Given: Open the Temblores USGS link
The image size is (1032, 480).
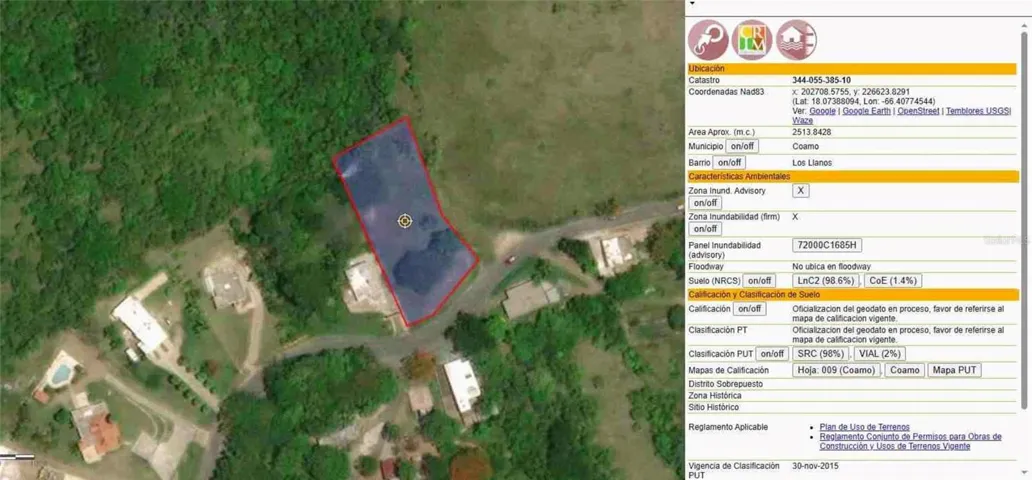Looking at the screenshot, I should click(977, 111).
